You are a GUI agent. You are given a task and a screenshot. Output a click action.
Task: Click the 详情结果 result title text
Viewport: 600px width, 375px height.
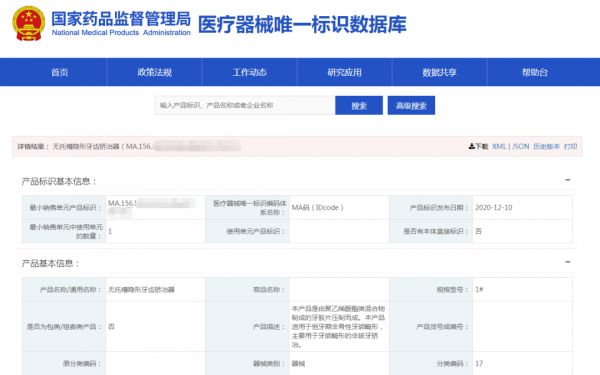33,146
